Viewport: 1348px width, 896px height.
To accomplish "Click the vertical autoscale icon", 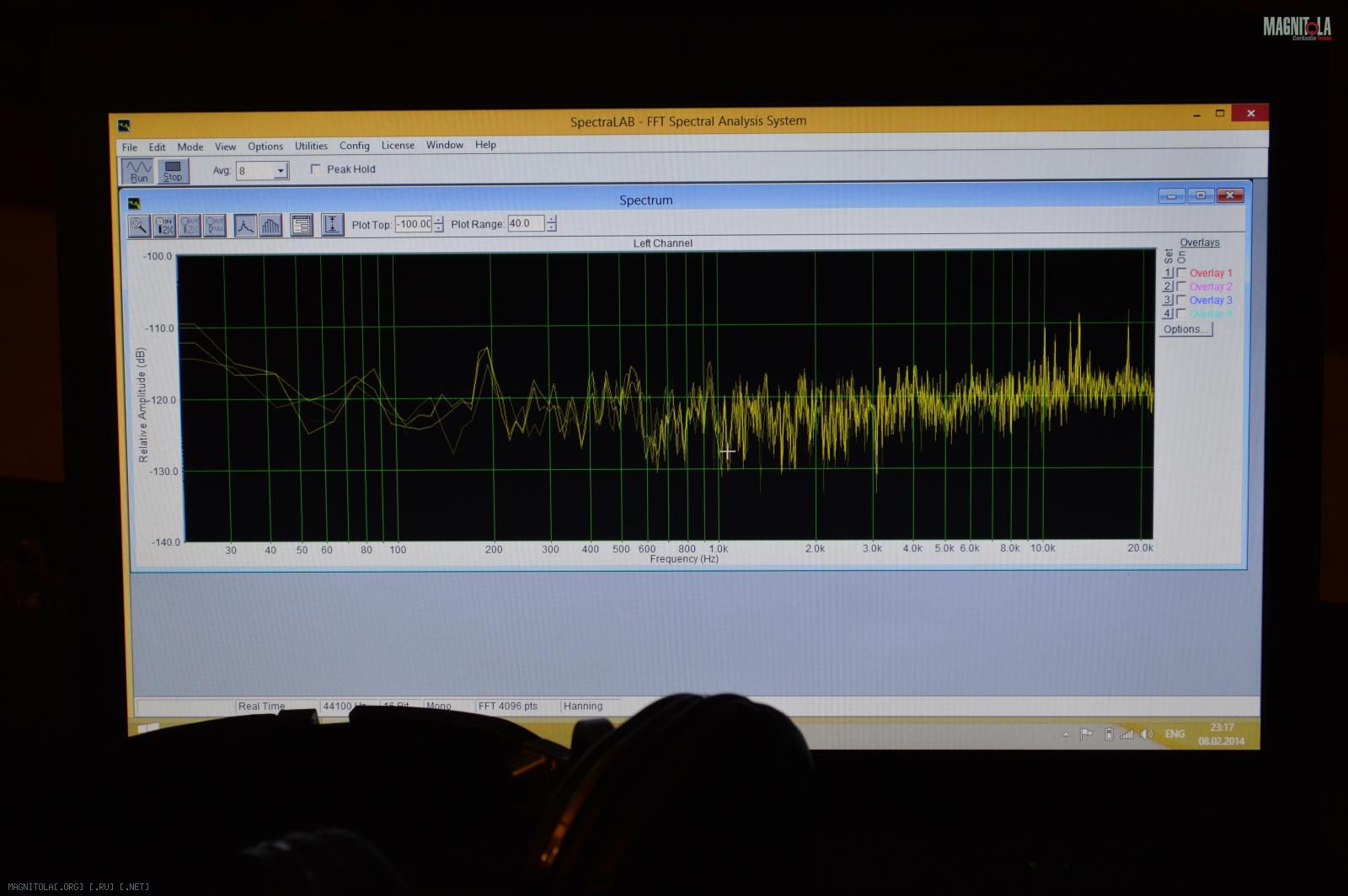I will 332,225.
